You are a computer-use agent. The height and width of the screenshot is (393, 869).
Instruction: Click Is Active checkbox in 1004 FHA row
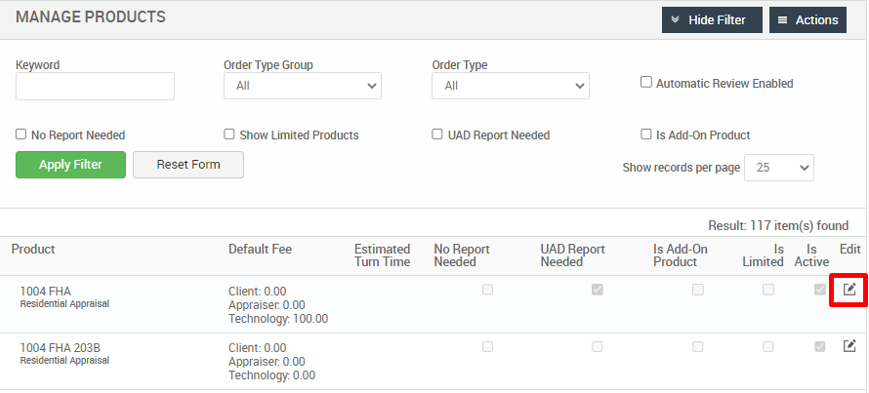[x=820, y=289]
